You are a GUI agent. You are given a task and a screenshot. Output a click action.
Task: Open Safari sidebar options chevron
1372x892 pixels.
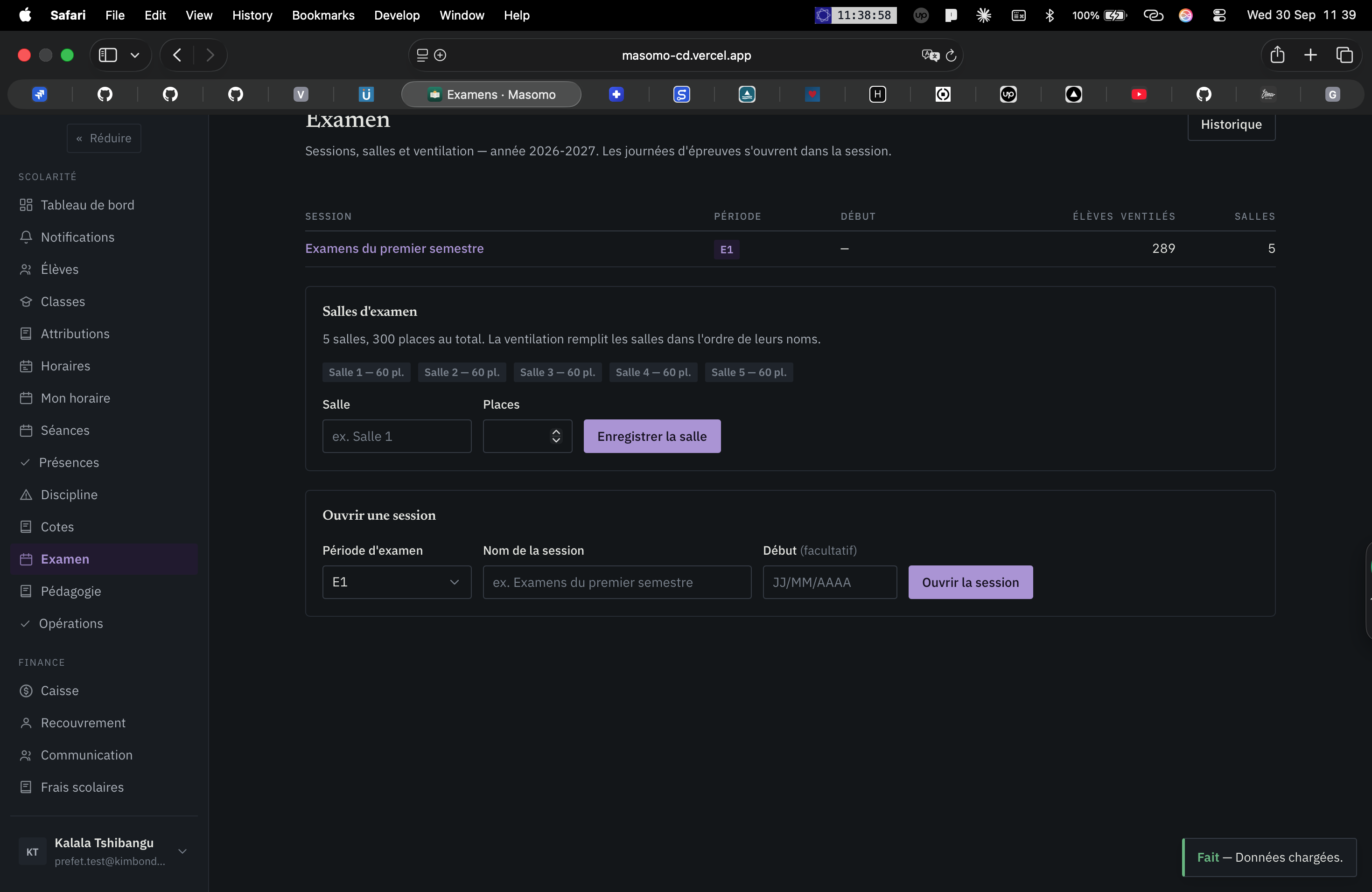coord(135,56)
